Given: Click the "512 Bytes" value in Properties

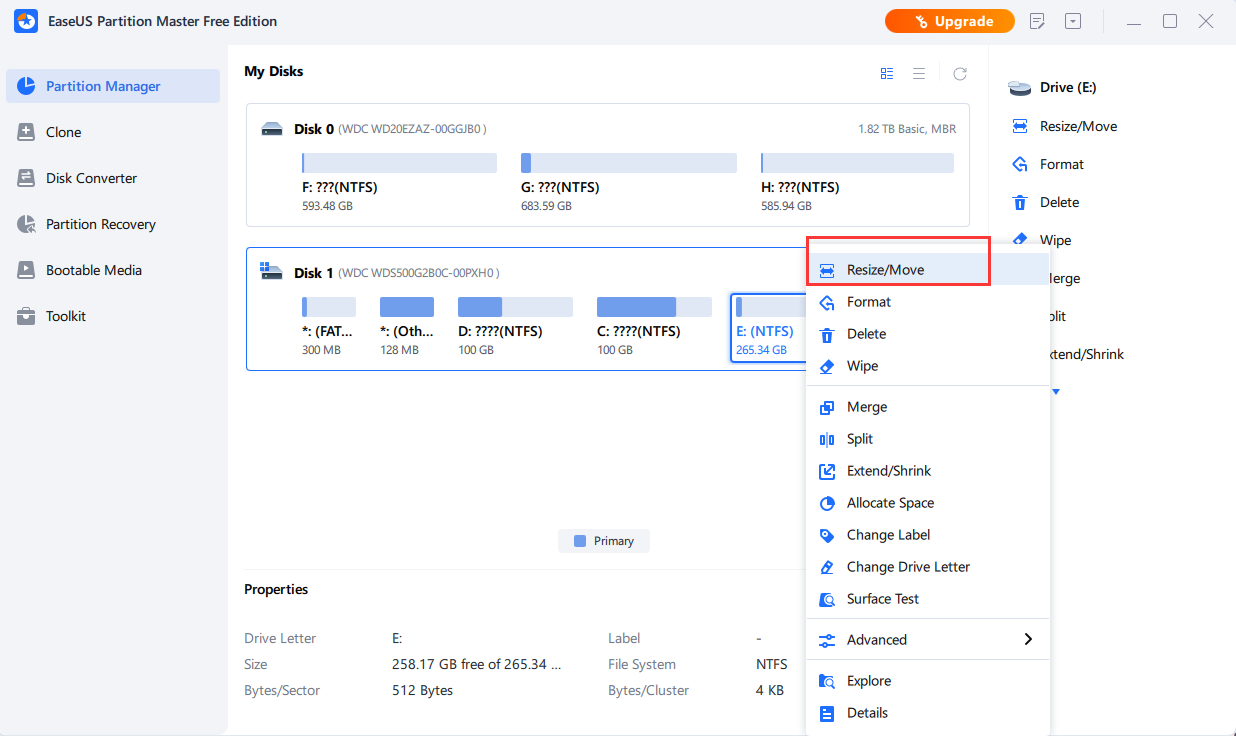Looking at the screenshot, I should (x=422, y=690).
